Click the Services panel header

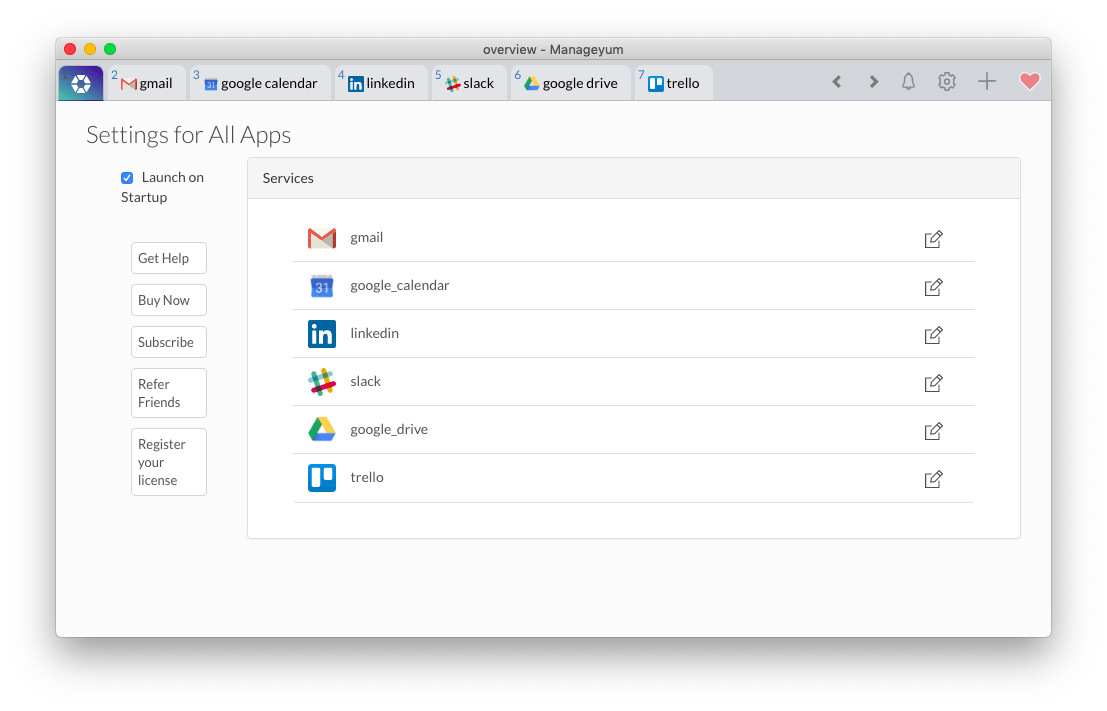pyautogui.click(x=633, y=179)
